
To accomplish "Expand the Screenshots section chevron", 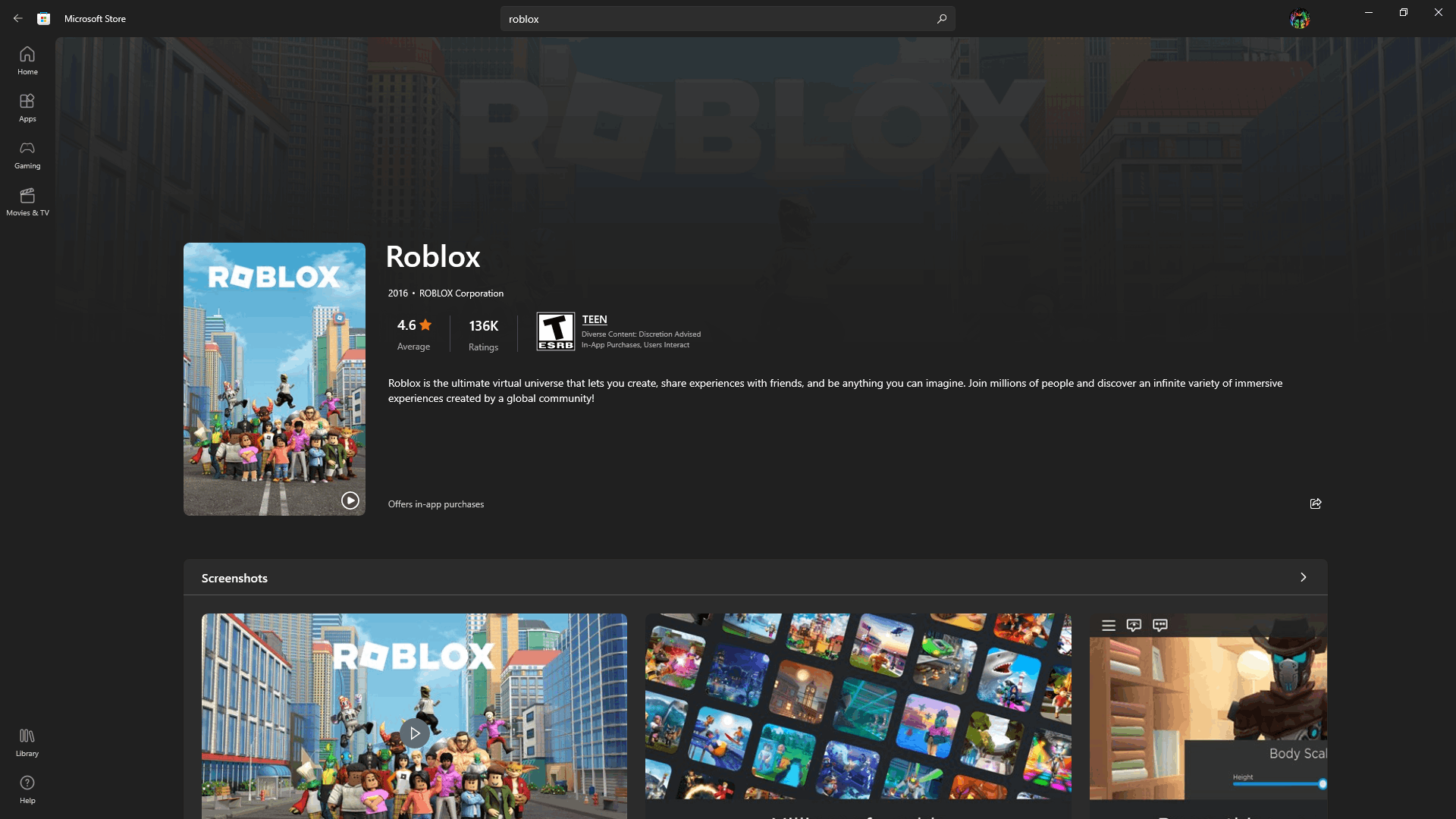I will pyautogui.click(x=1303, y=577).
